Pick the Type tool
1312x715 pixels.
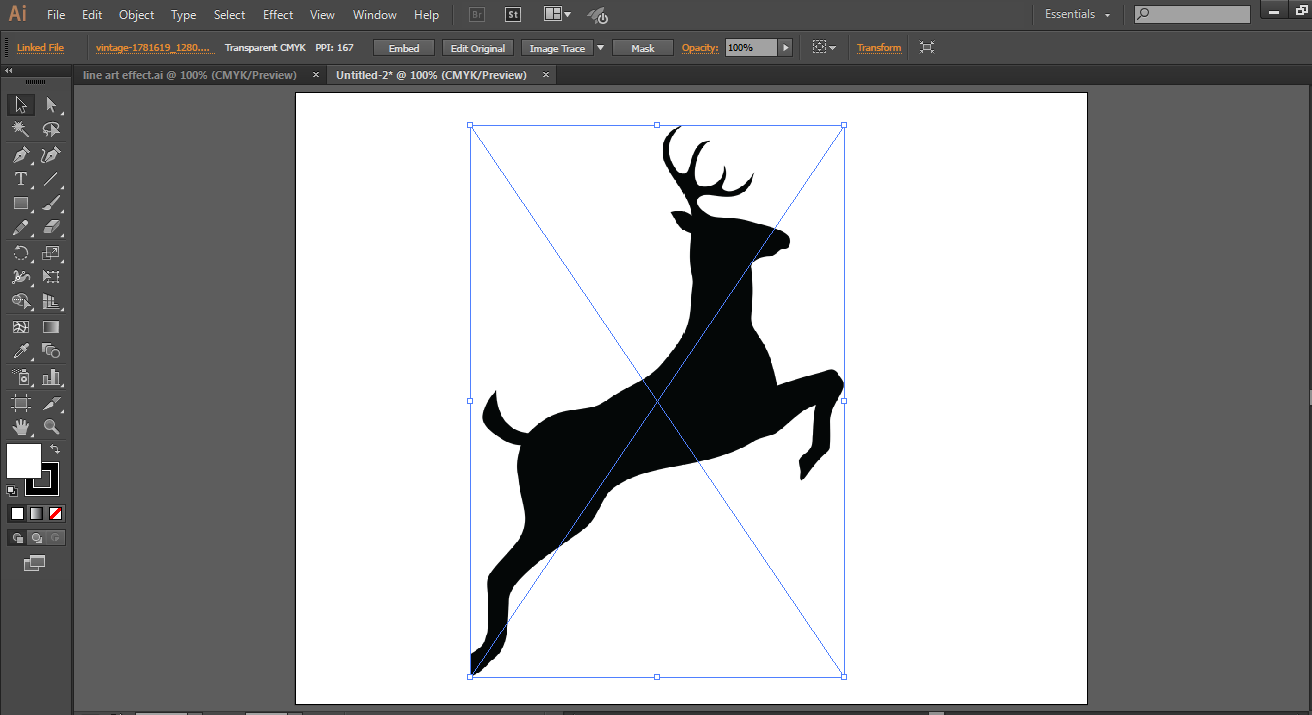pos(20,179)
